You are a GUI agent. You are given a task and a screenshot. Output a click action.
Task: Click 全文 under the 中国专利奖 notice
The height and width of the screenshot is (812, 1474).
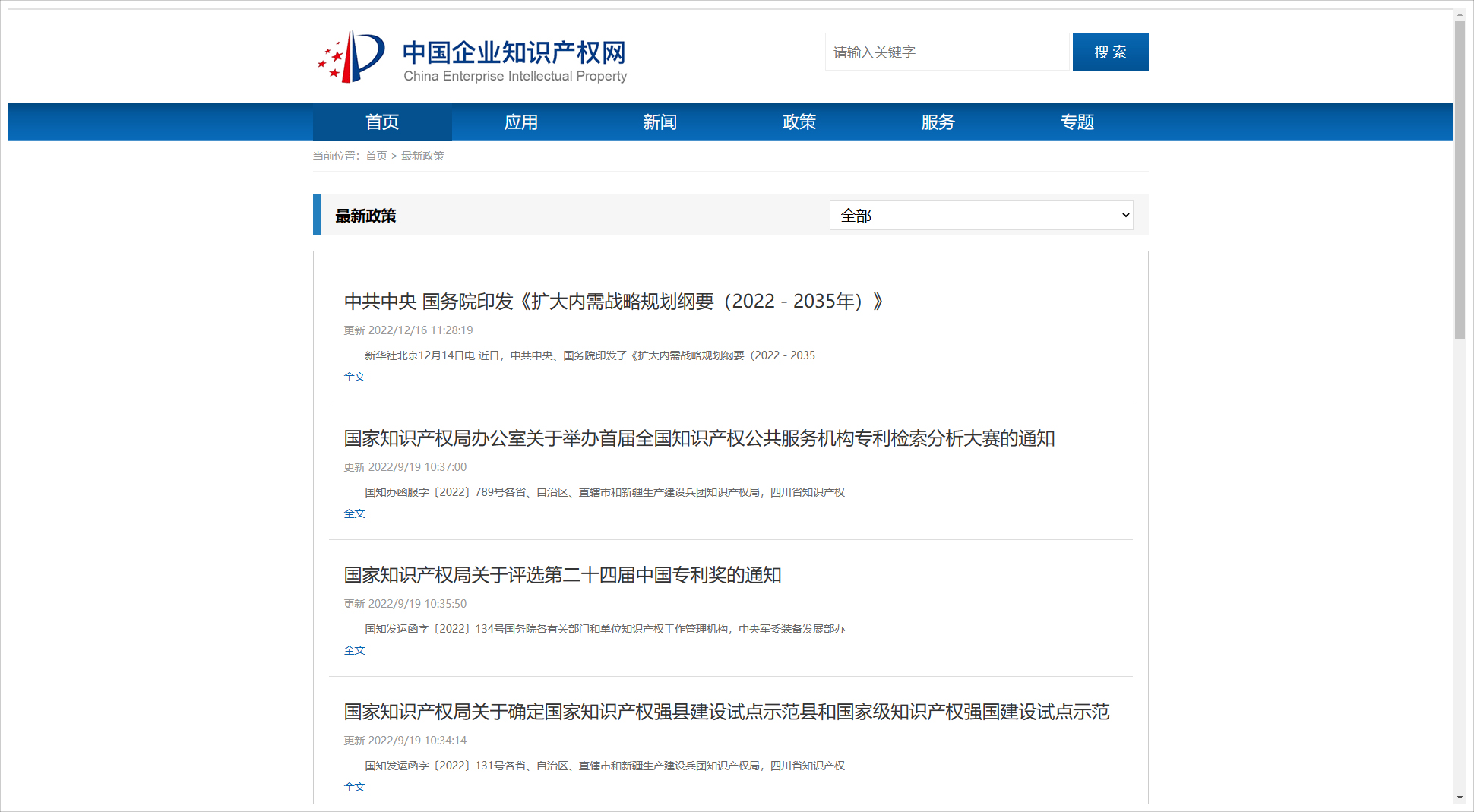(354, 650)
